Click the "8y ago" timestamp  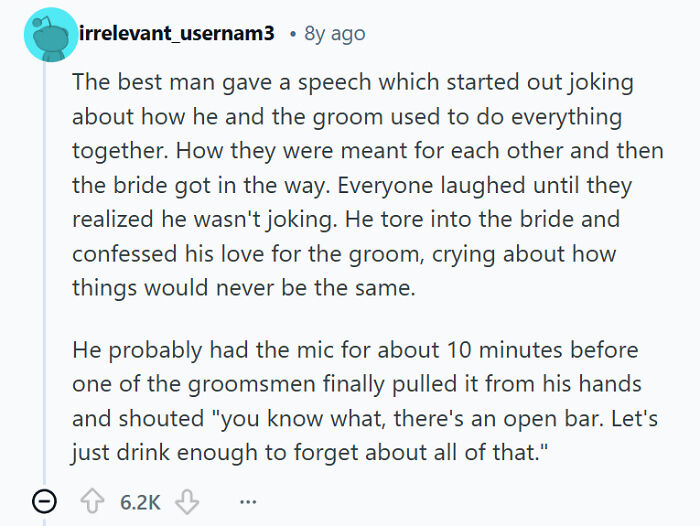(334, 34)
